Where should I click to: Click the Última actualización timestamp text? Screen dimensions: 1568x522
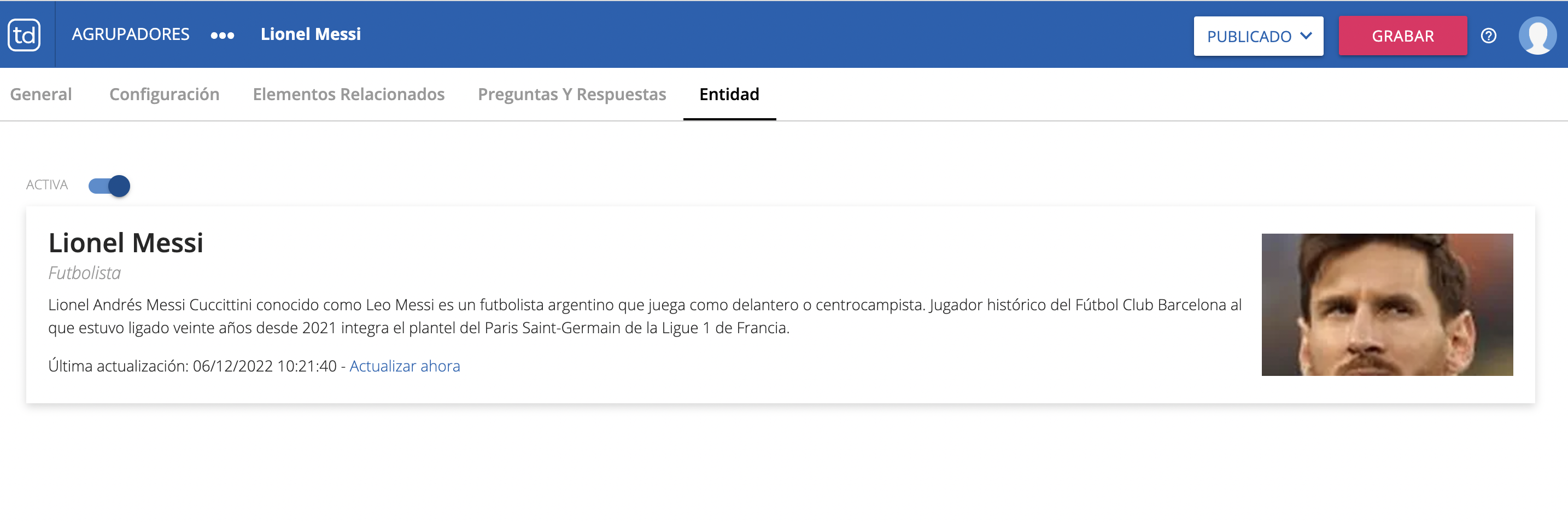point(192,366)
